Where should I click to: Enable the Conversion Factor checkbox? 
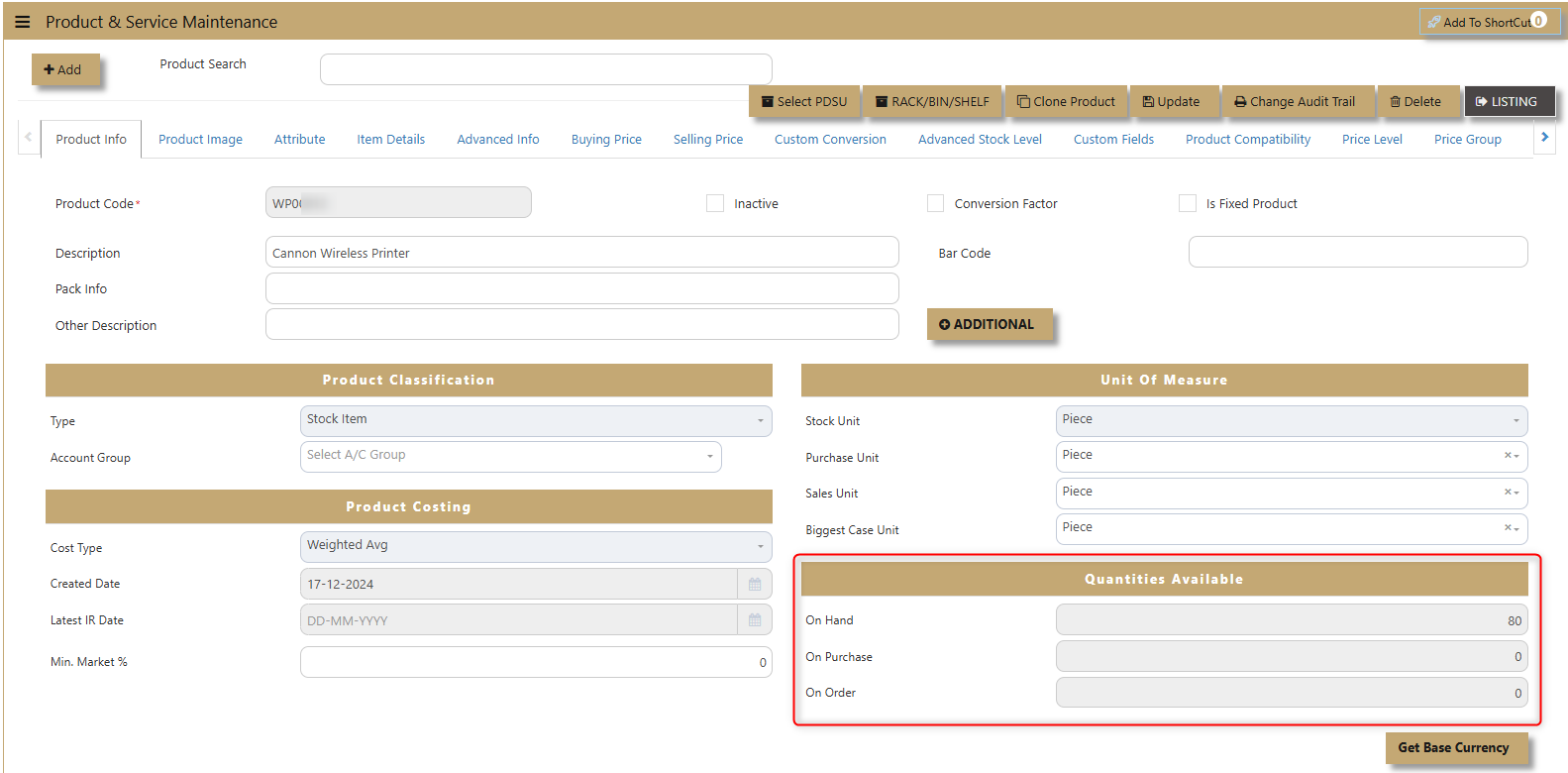[x=935, y=203]
